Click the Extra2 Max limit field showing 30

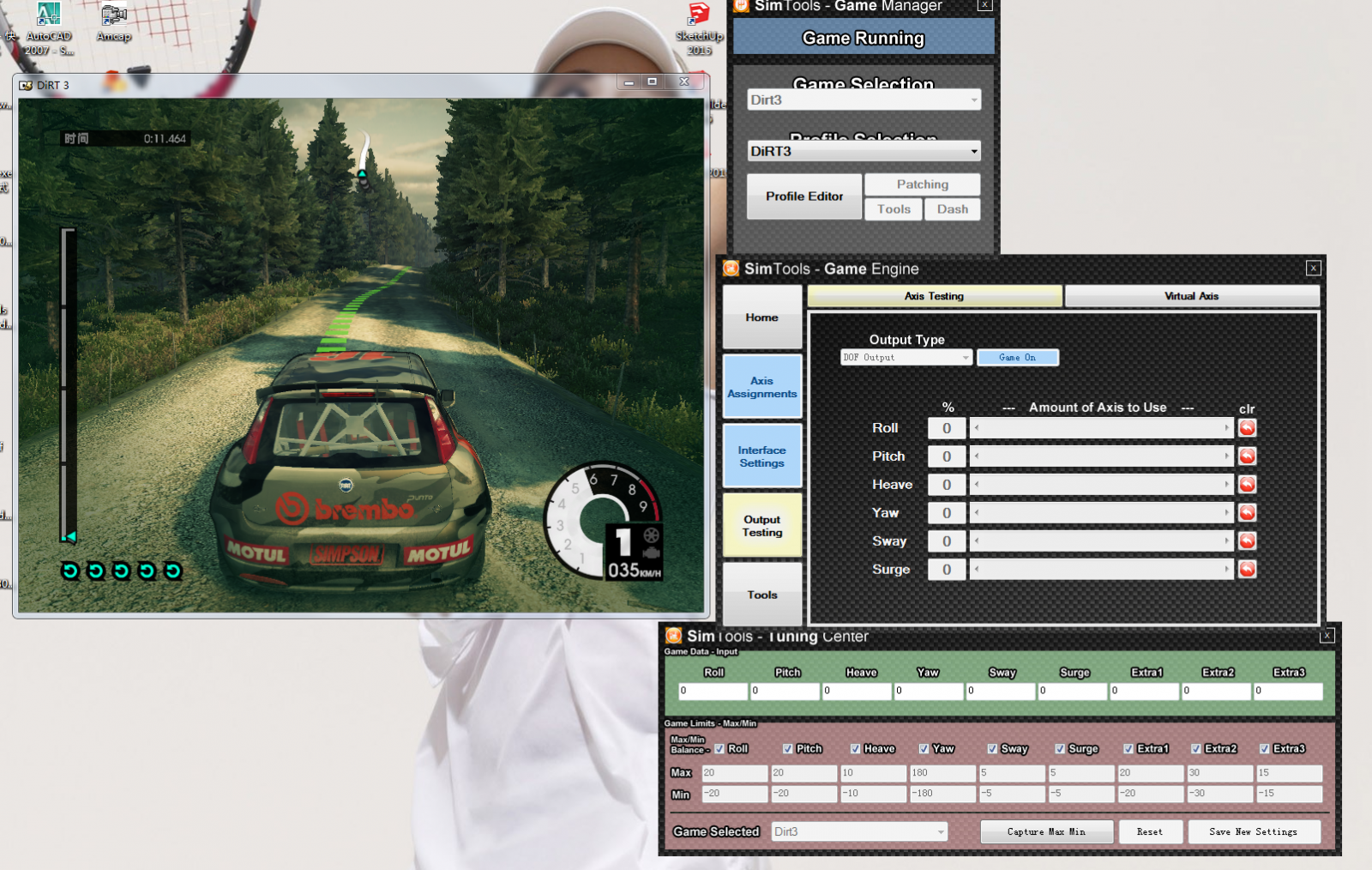click(1219, 773)
